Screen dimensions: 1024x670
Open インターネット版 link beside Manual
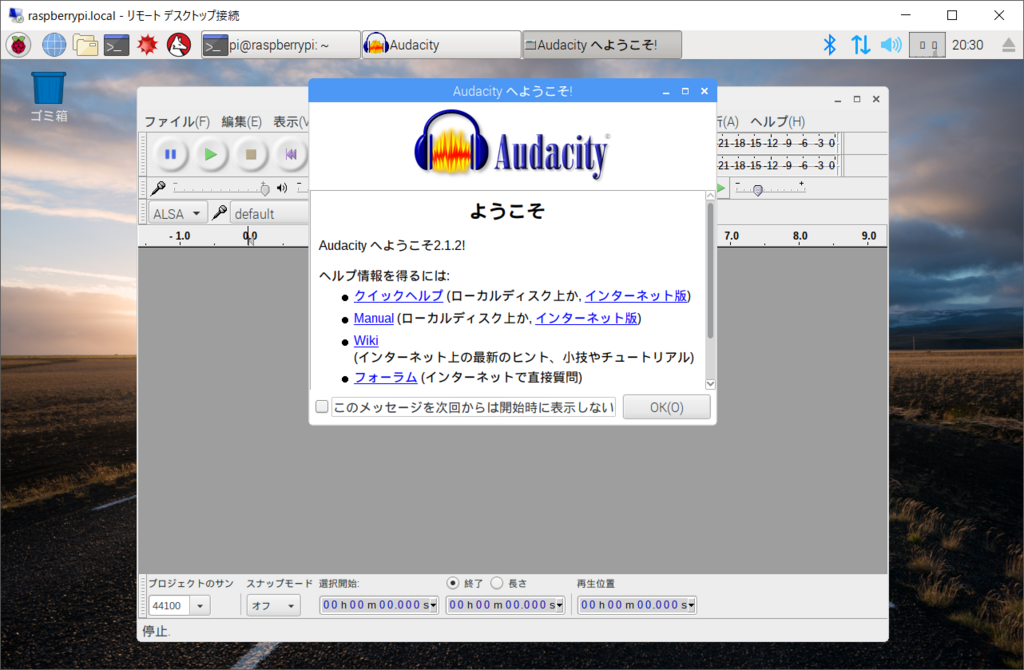[586, 318]
